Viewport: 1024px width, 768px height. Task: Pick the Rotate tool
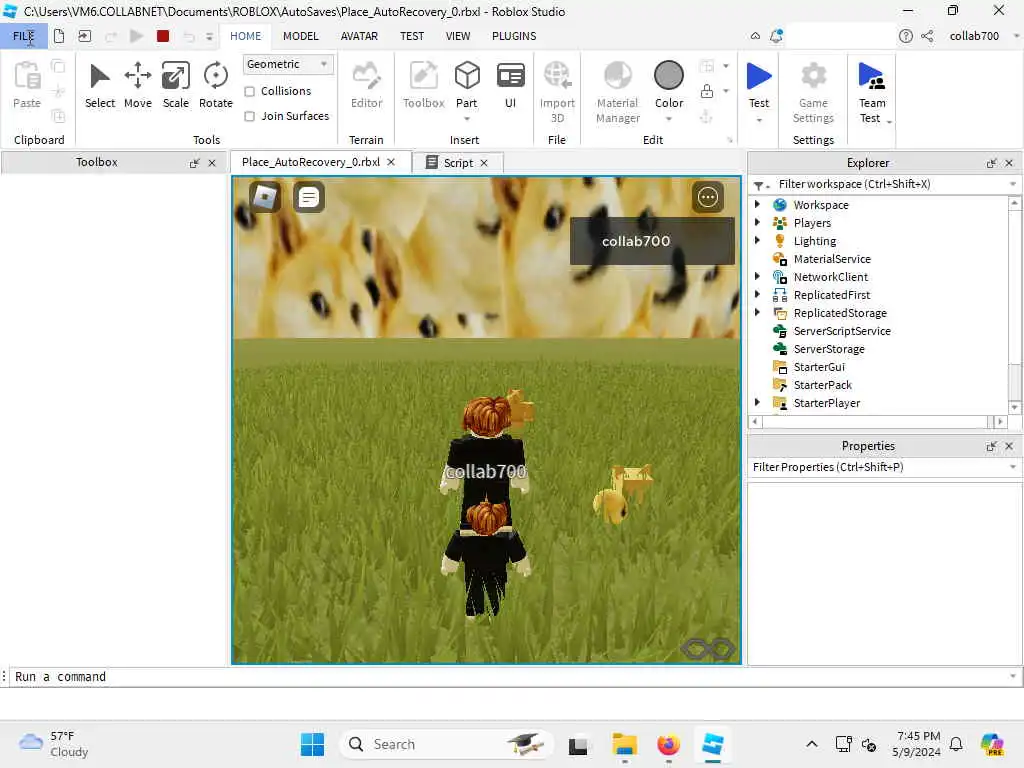216,86
